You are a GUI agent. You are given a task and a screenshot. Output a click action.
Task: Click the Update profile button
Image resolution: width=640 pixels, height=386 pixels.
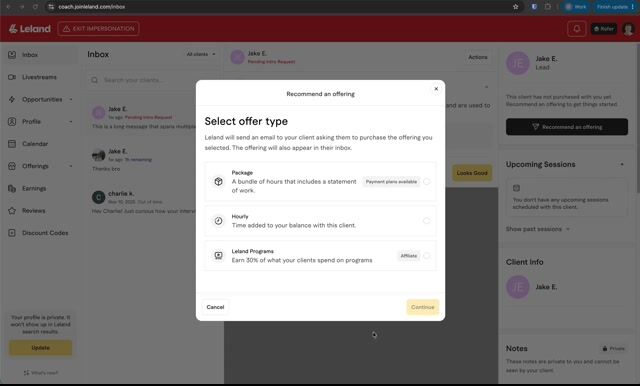40,348
